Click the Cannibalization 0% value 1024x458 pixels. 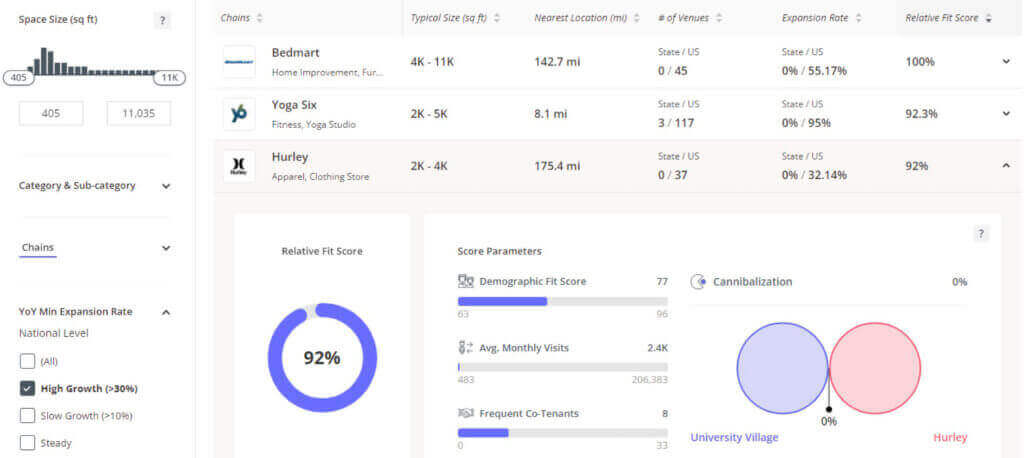click(x=959, y=282)
